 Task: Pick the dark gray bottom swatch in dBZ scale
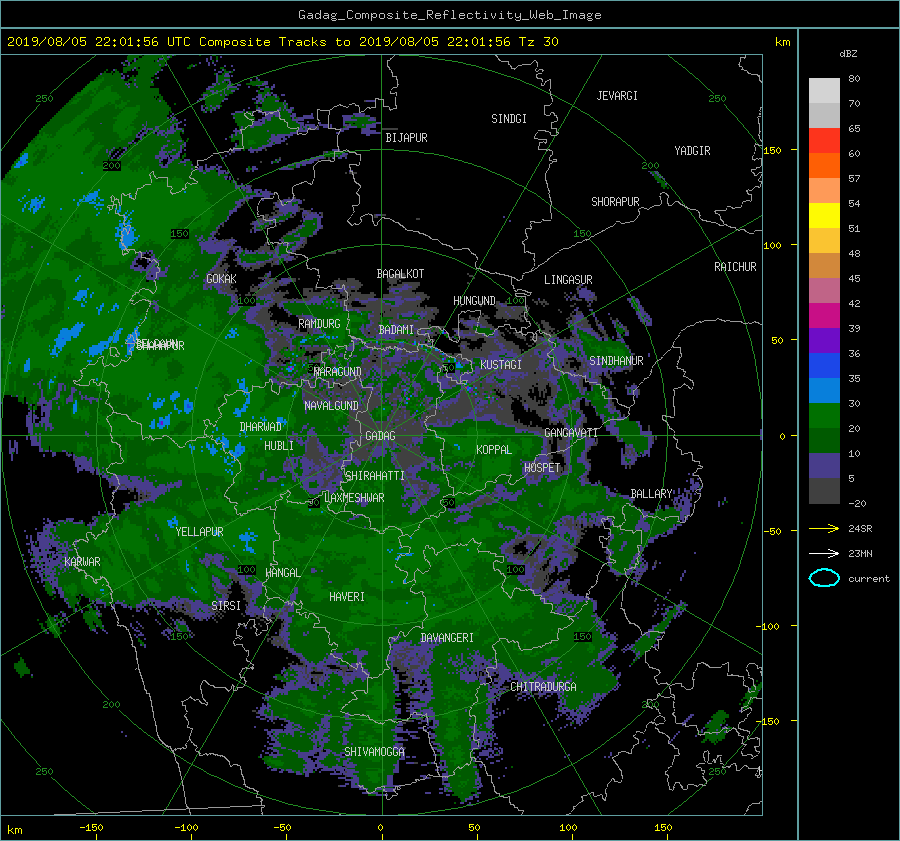(824, 491)
